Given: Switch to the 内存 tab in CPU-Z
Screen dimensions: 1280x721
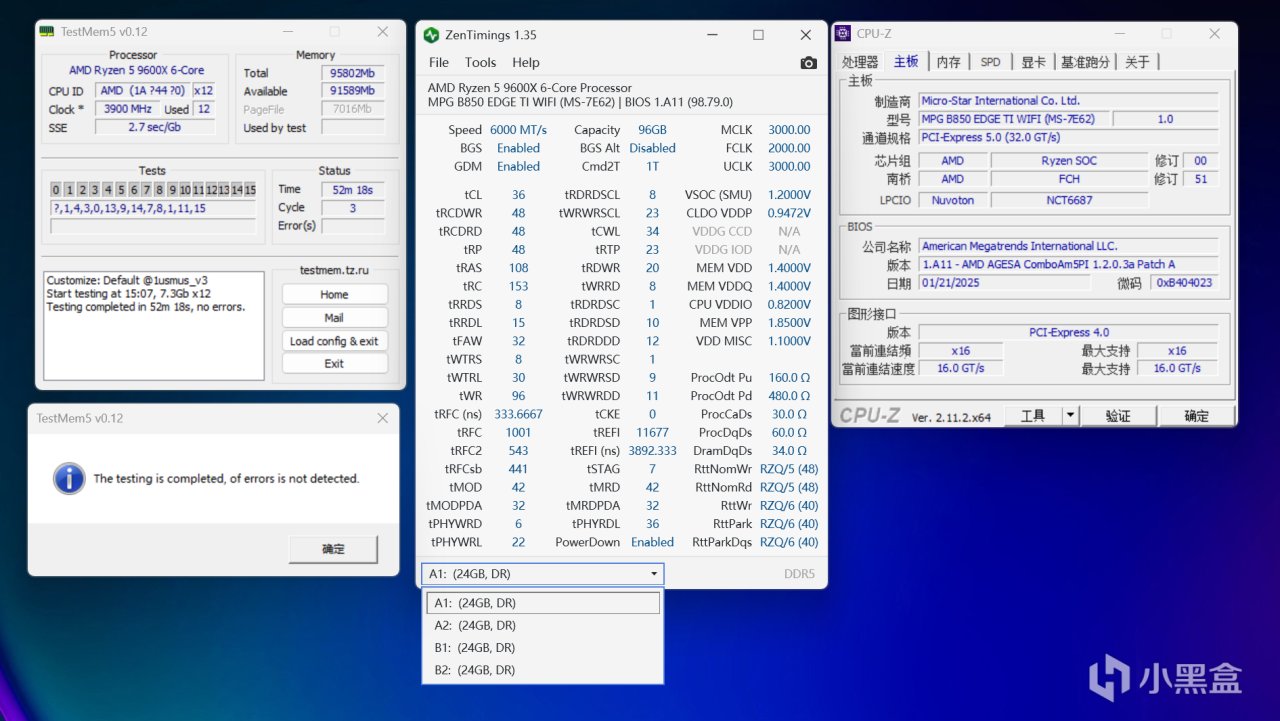Looking at the screenshot, I should point(948,62).
